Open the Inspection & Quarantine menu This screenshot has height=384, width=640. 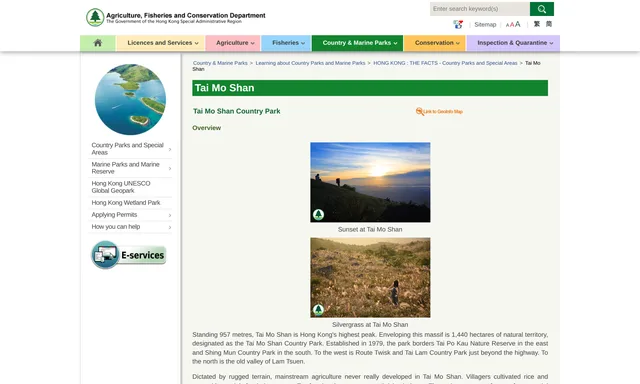[x=513, y=43]
